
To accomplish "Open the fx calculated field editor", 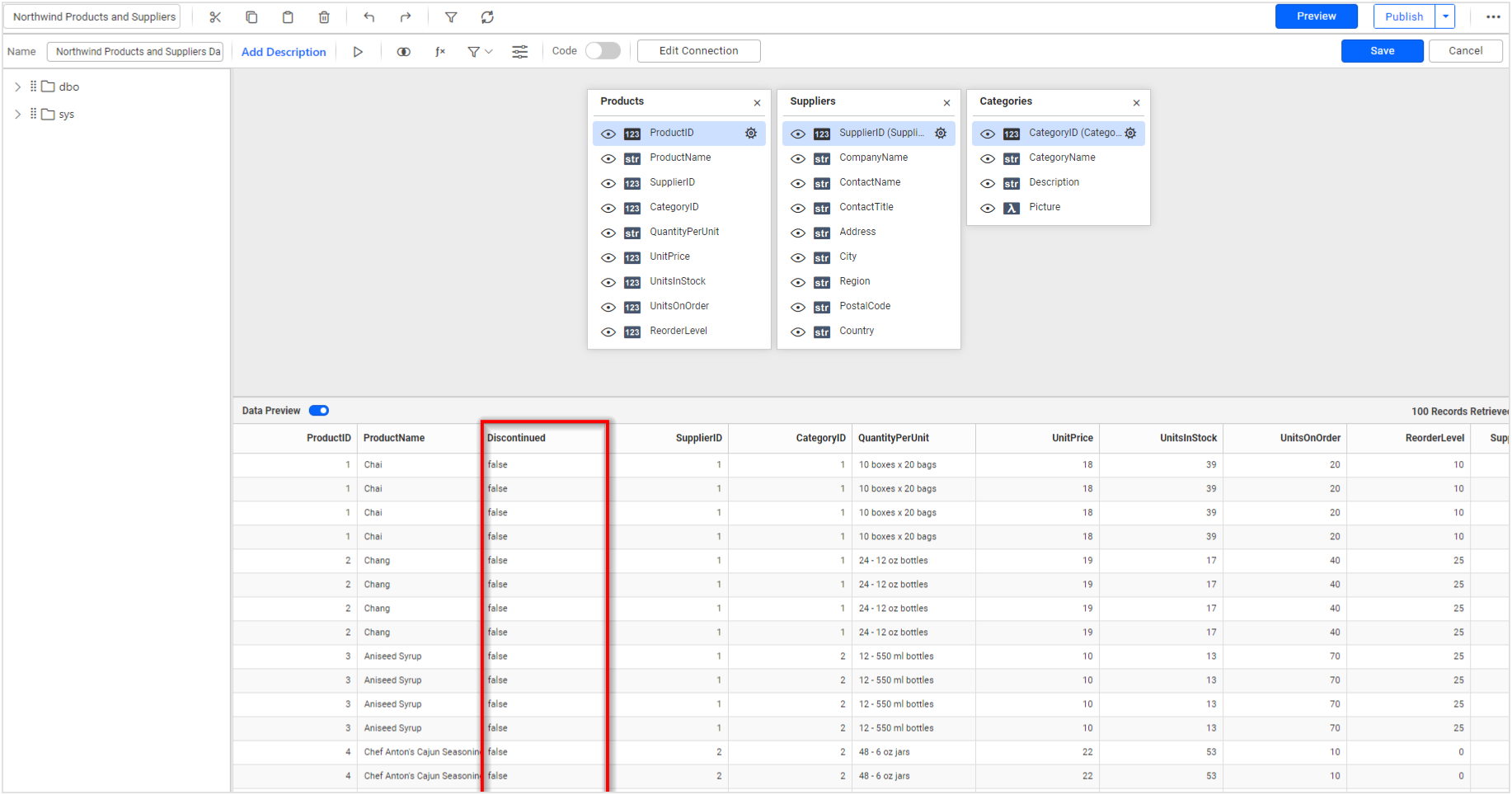I will click(x=439, y=50).
